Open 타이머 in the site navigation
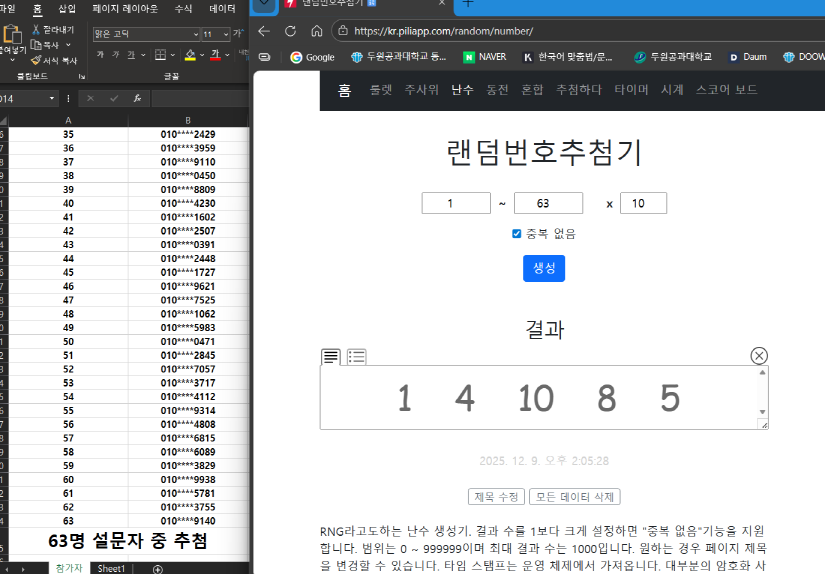Image resolution: width=825 pixels, height=574 pixels. (631, 90)
